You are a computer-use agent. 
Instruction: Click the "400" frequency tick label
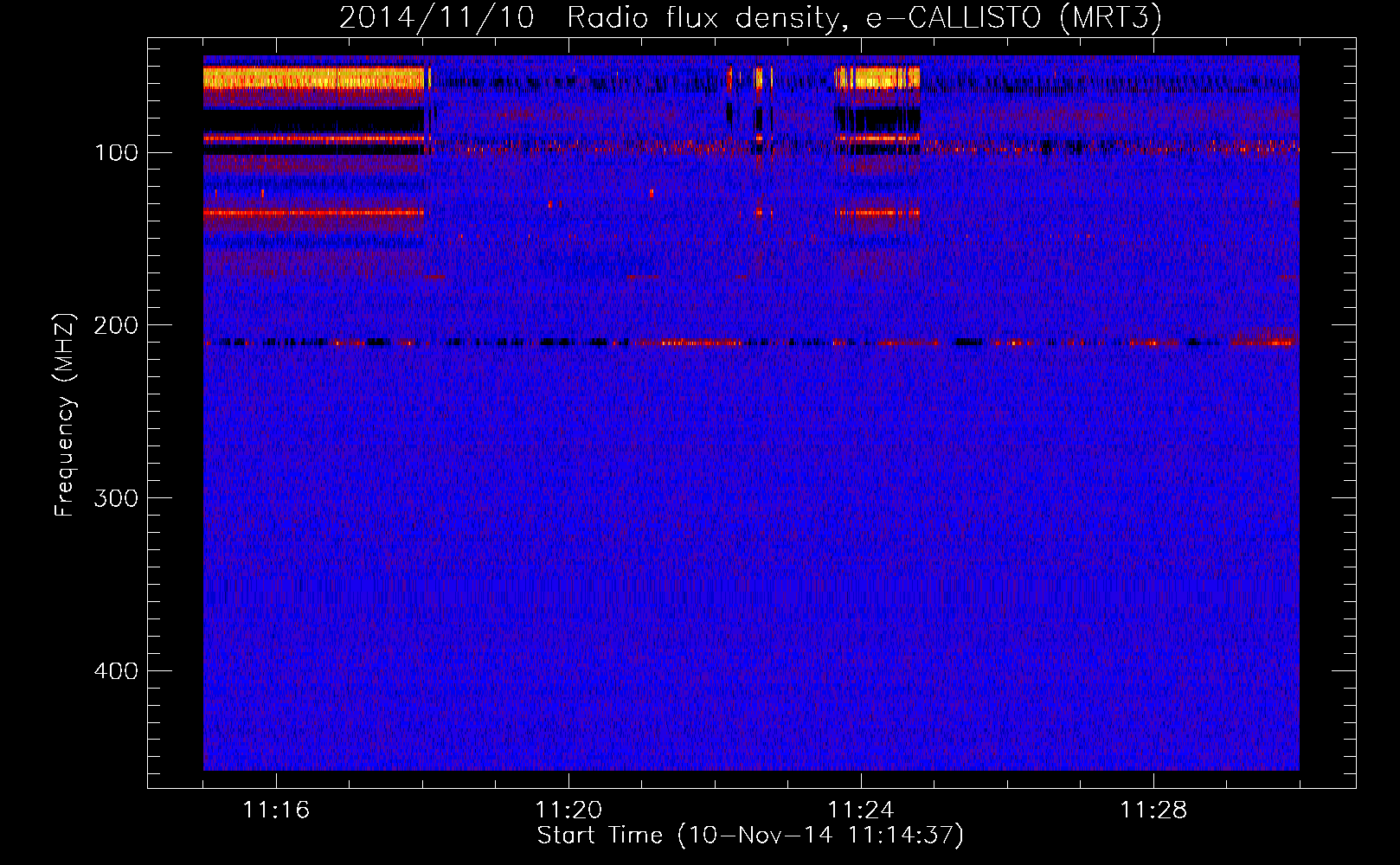115,671
